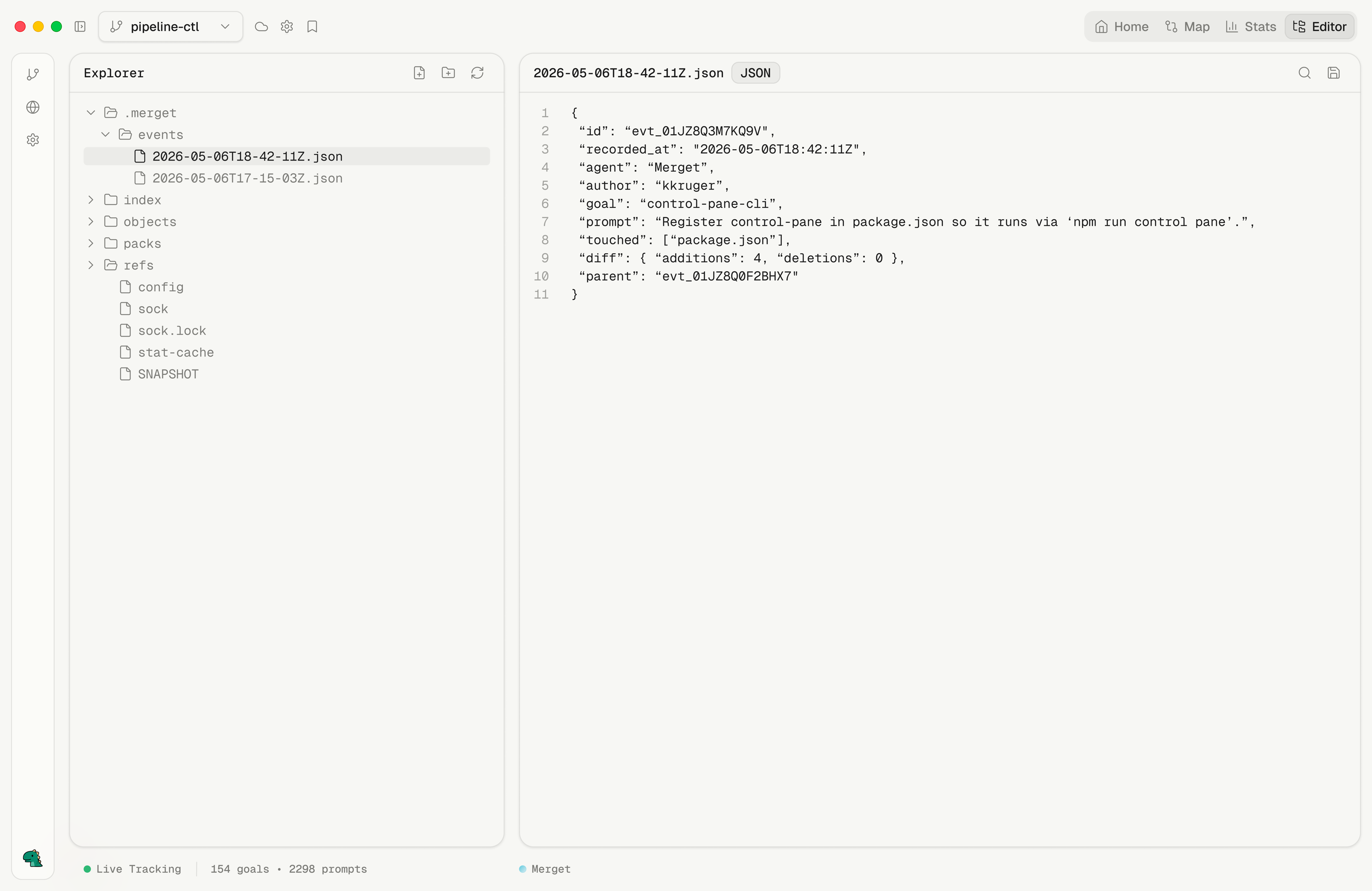Click the globe icon in left sidebar
This screenshot has height=891, width=1372.
pos(33,107)
